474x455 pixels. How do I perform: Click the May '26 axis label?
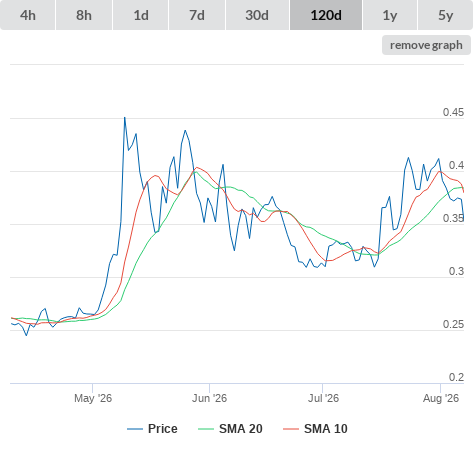93,398
